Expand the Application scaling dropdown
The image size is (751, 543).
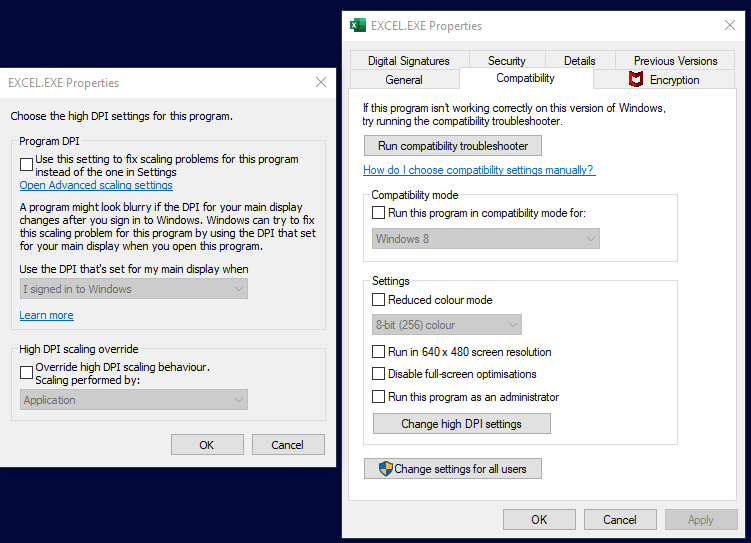(x=134, y=400)
